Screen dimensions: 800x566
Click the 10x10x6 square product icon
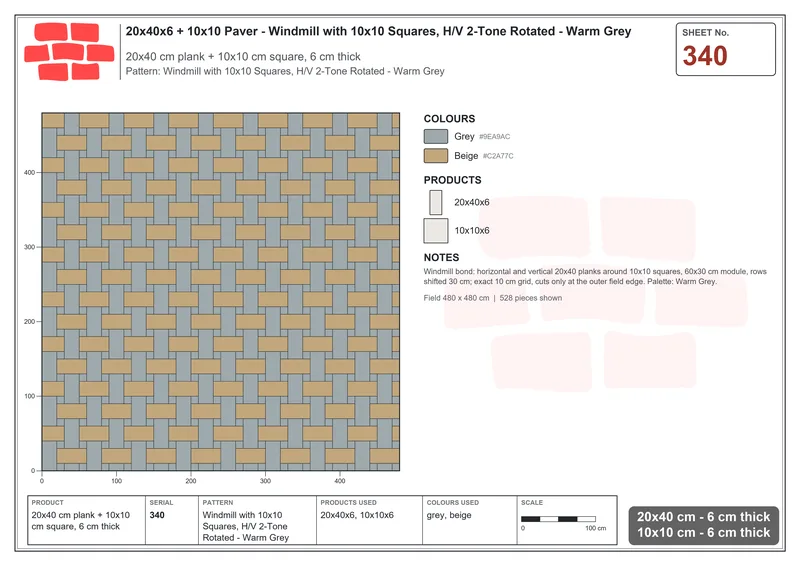click(x=436, y=231)
